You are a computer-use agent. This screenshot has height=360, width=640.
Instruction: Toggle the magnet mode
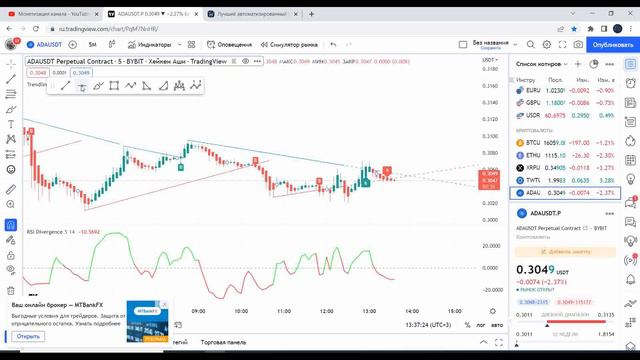[x=11, y=224]
